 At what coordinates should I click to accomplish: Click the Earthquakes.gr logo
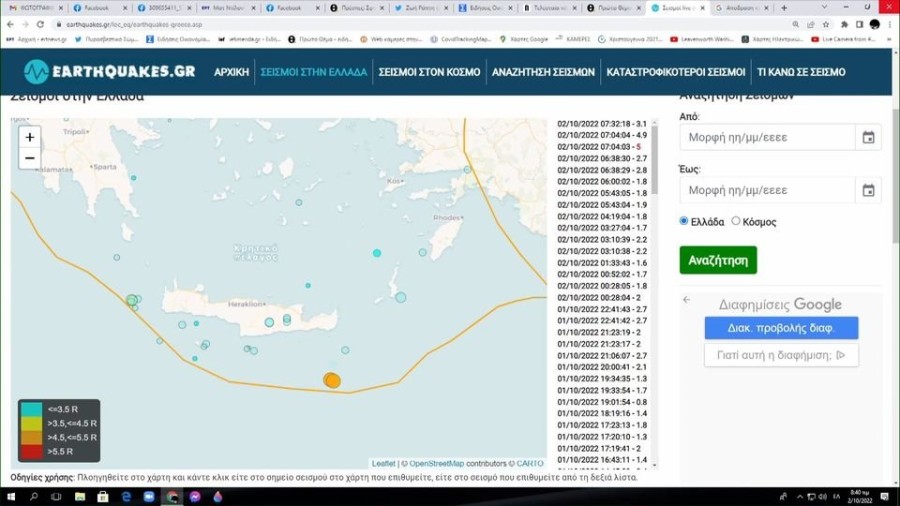click(110, 72)
